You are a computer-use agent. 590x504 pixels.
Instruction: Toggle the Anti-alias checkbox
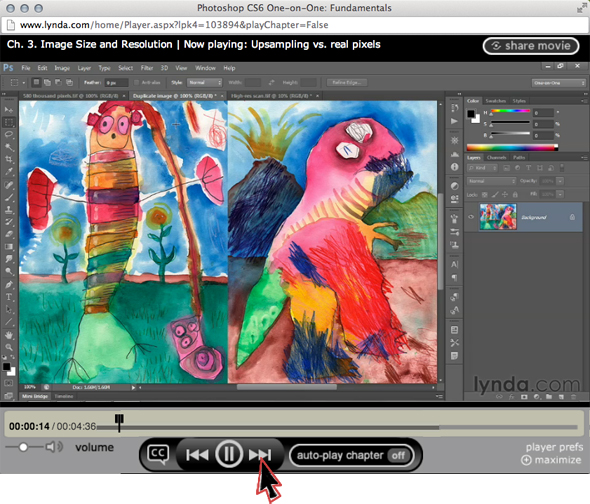[x=137, y=82]
